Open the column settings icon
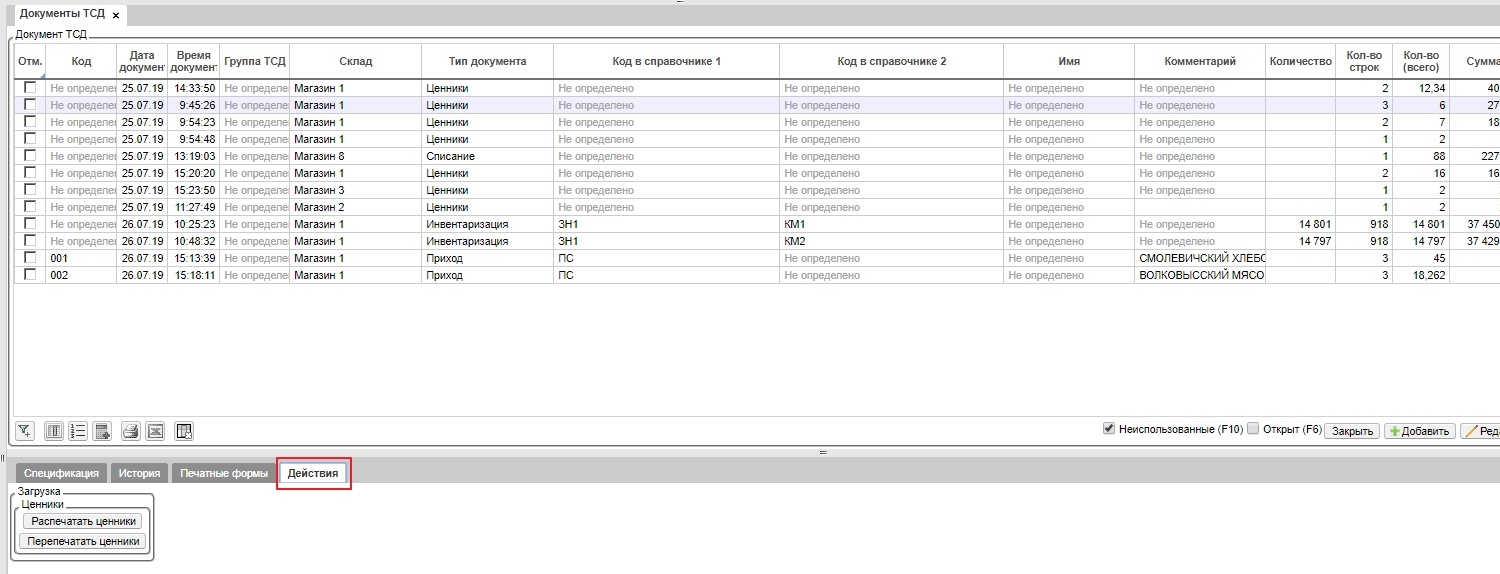1500x574 pixels. (54, 431)
